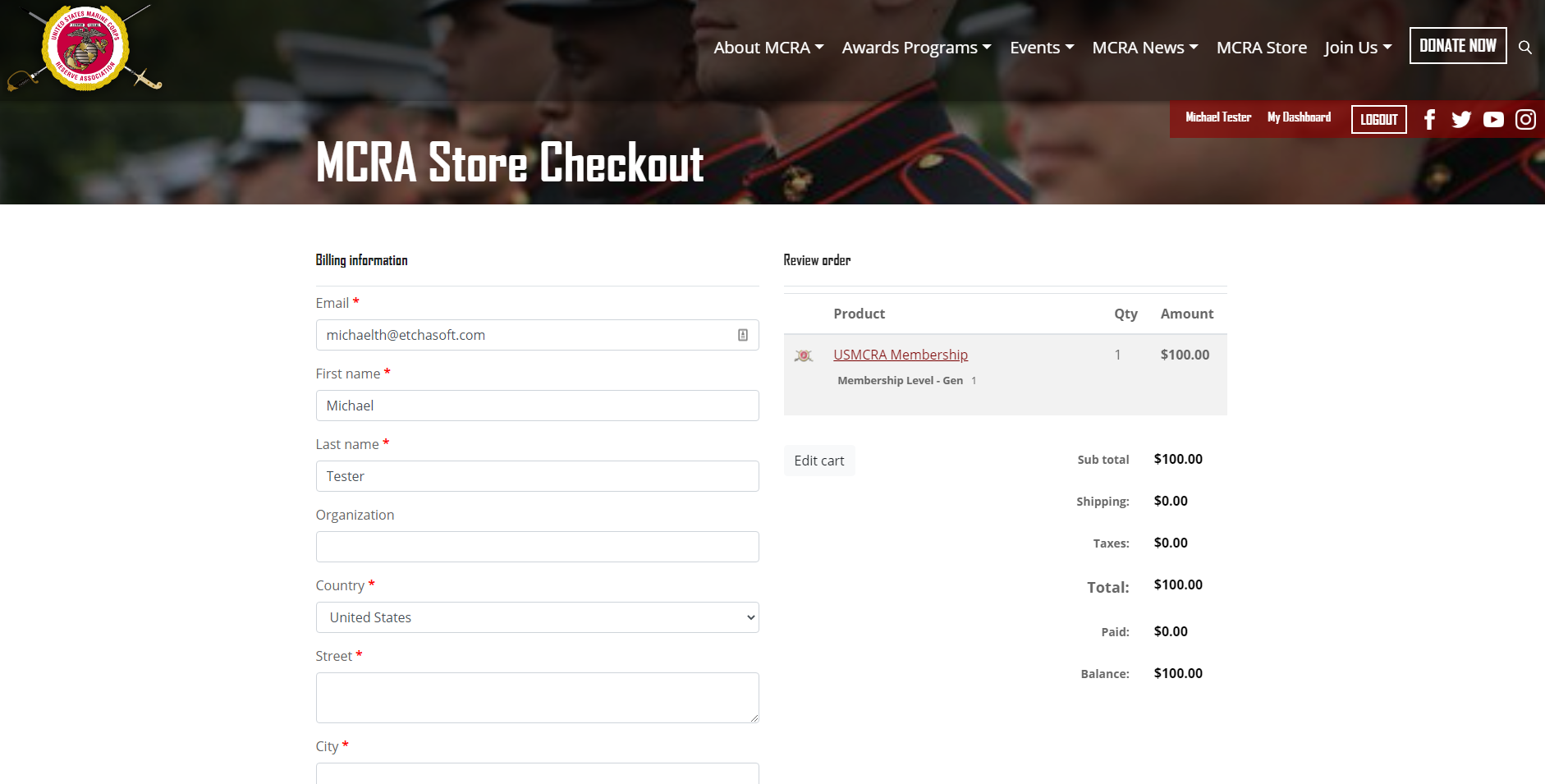Screen dimensions: 1545x784
Task: Click the Taxes: label
Action: pyautogui.click(x=1111, y=543)
